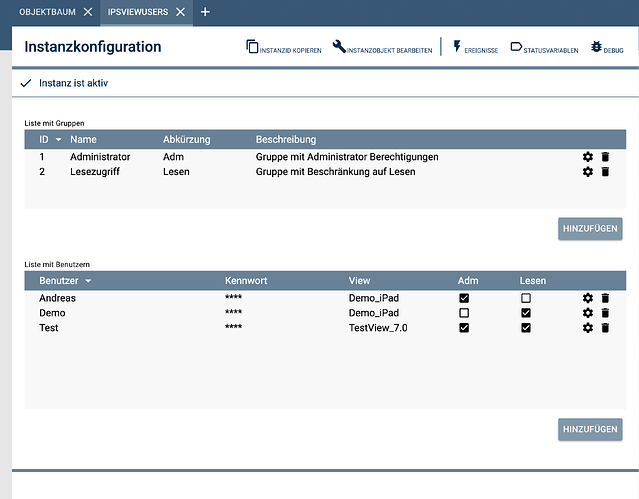Open the Debug bug icon
The width and height of the screenshot is (639, 499).
coord(607,47)
